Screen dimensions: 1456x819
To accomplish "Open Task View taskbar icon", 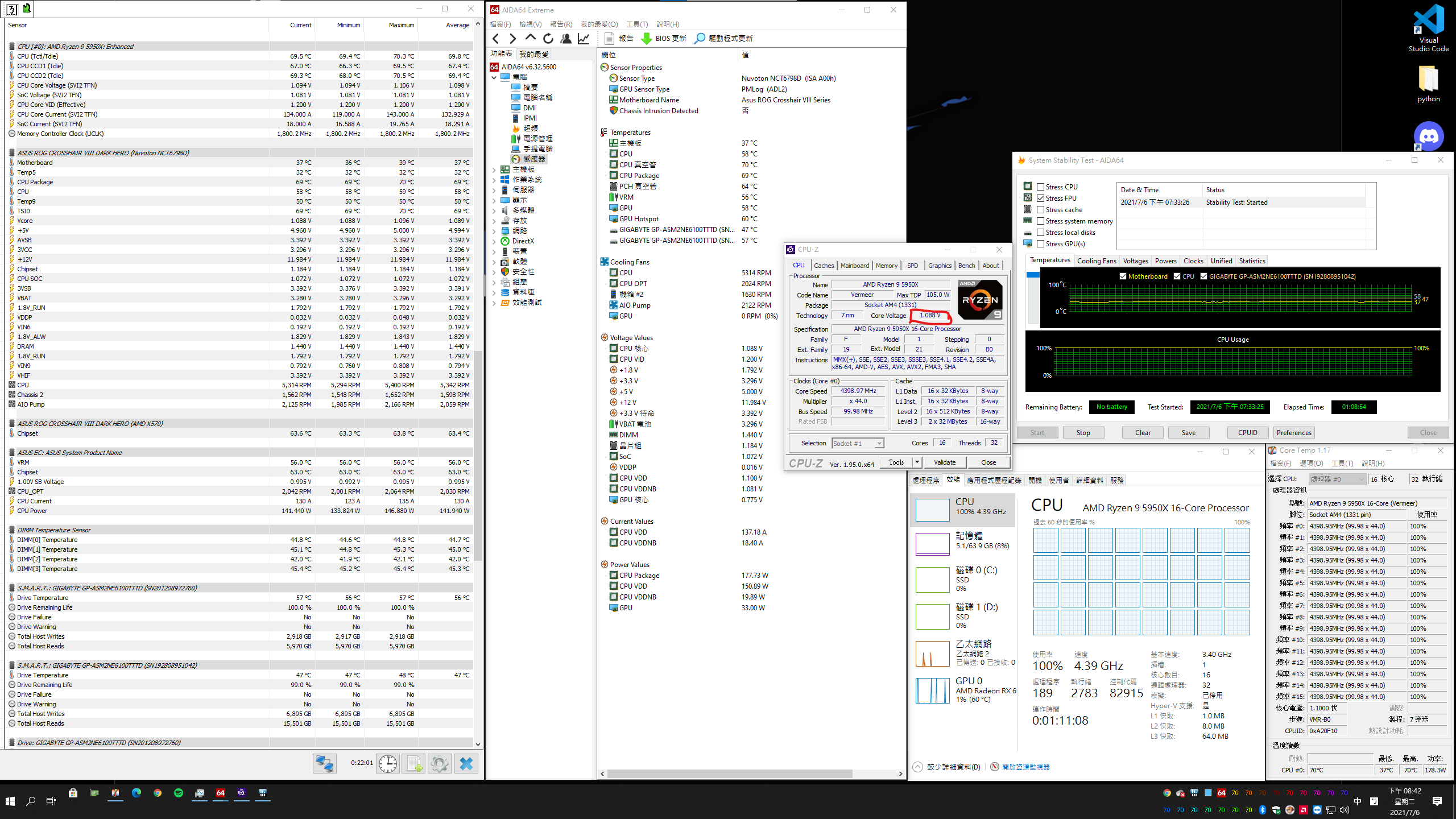I will [x=51, y=801].
